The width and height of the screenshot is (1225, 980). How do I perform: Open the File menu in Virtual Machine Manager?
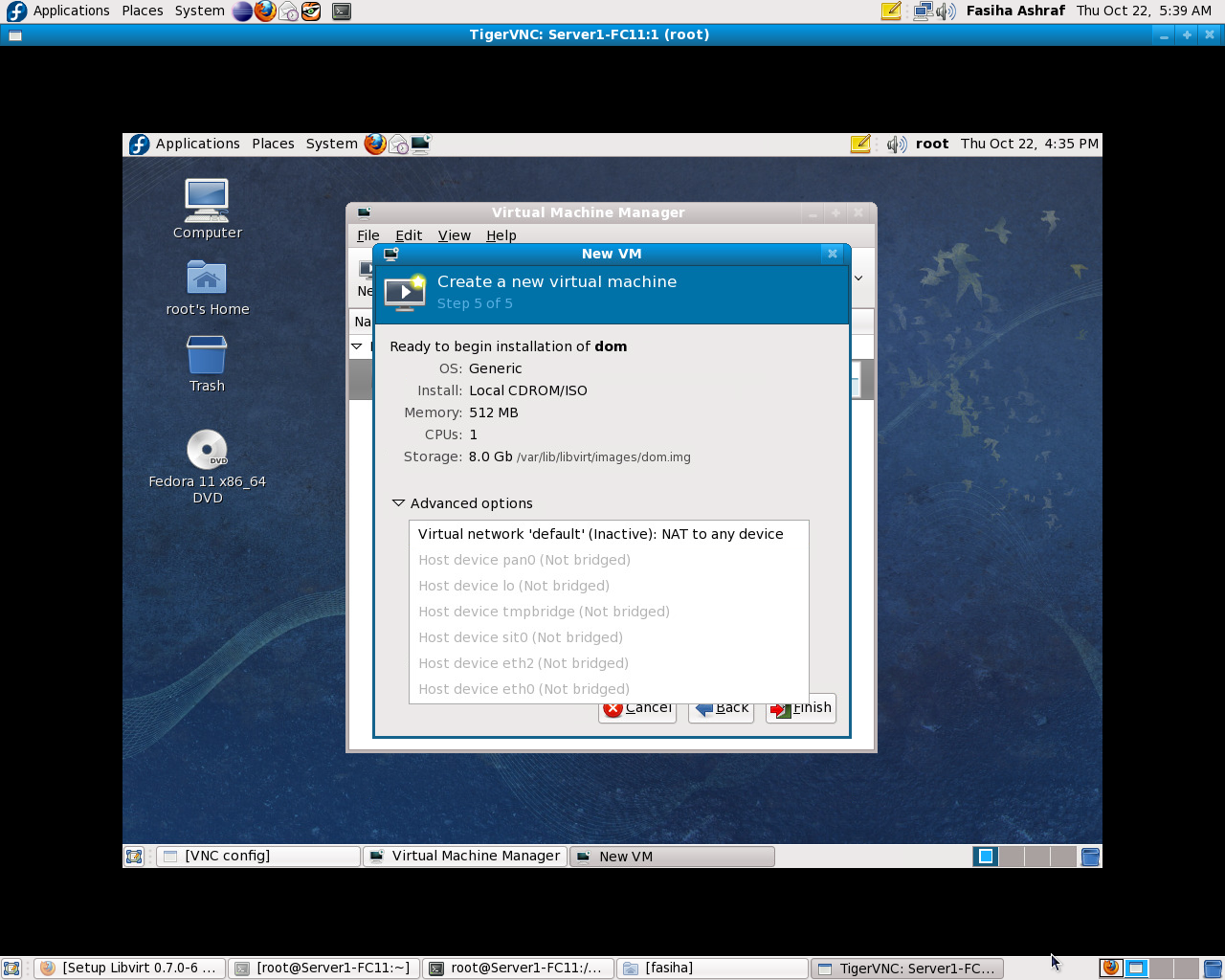(367, 235)
